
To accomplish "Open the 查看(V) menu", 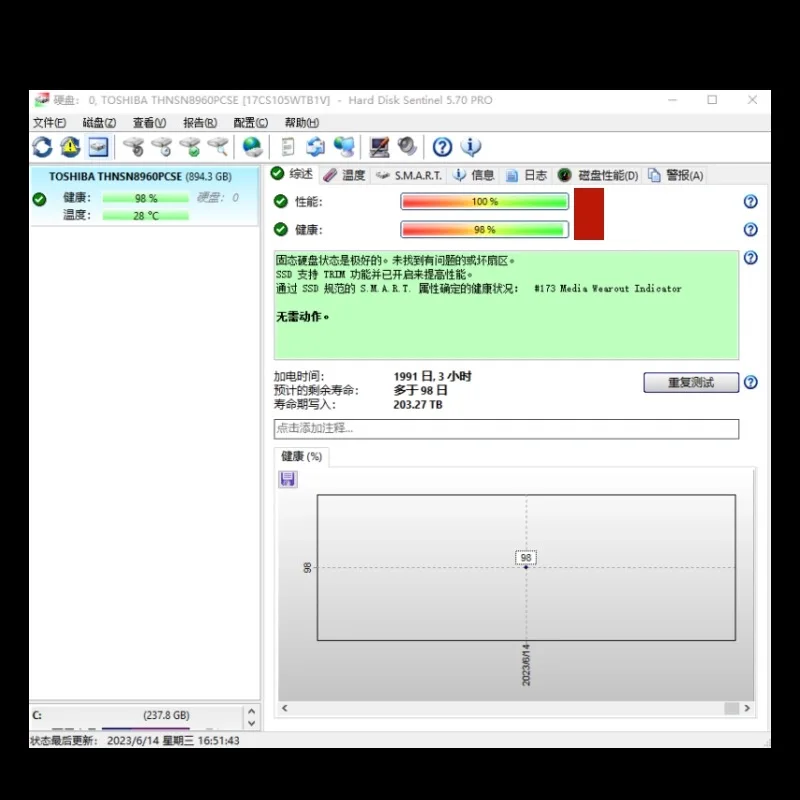I will [x=149, y=122].
